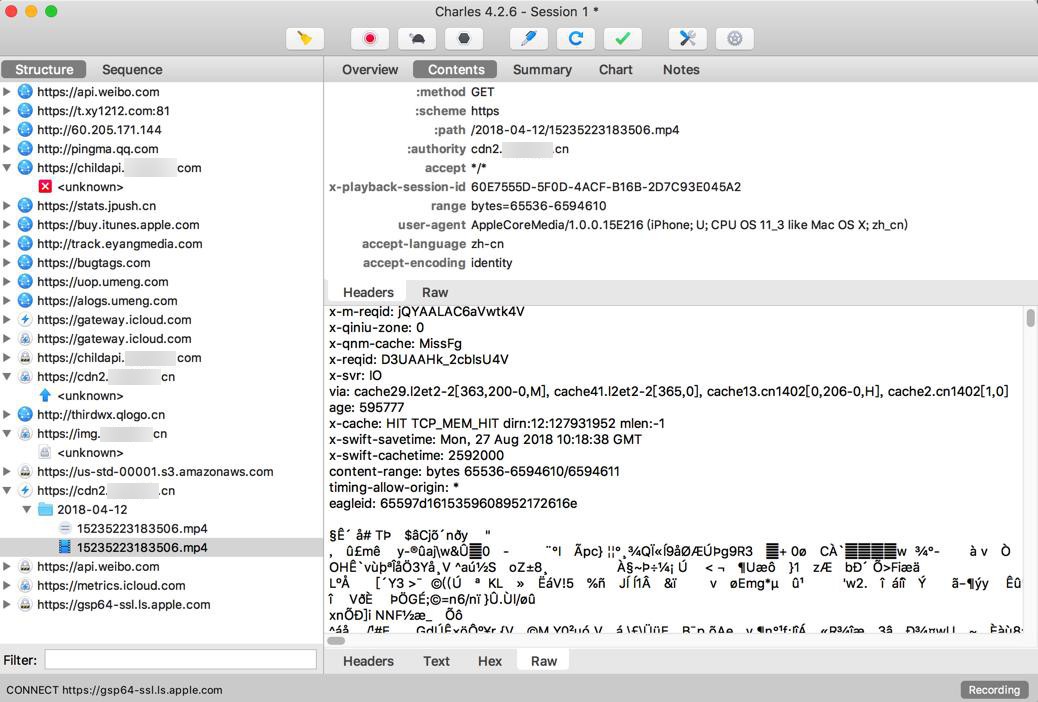Click the broom clear session icon
1038x702 pixels.
[x=304, y=39]
